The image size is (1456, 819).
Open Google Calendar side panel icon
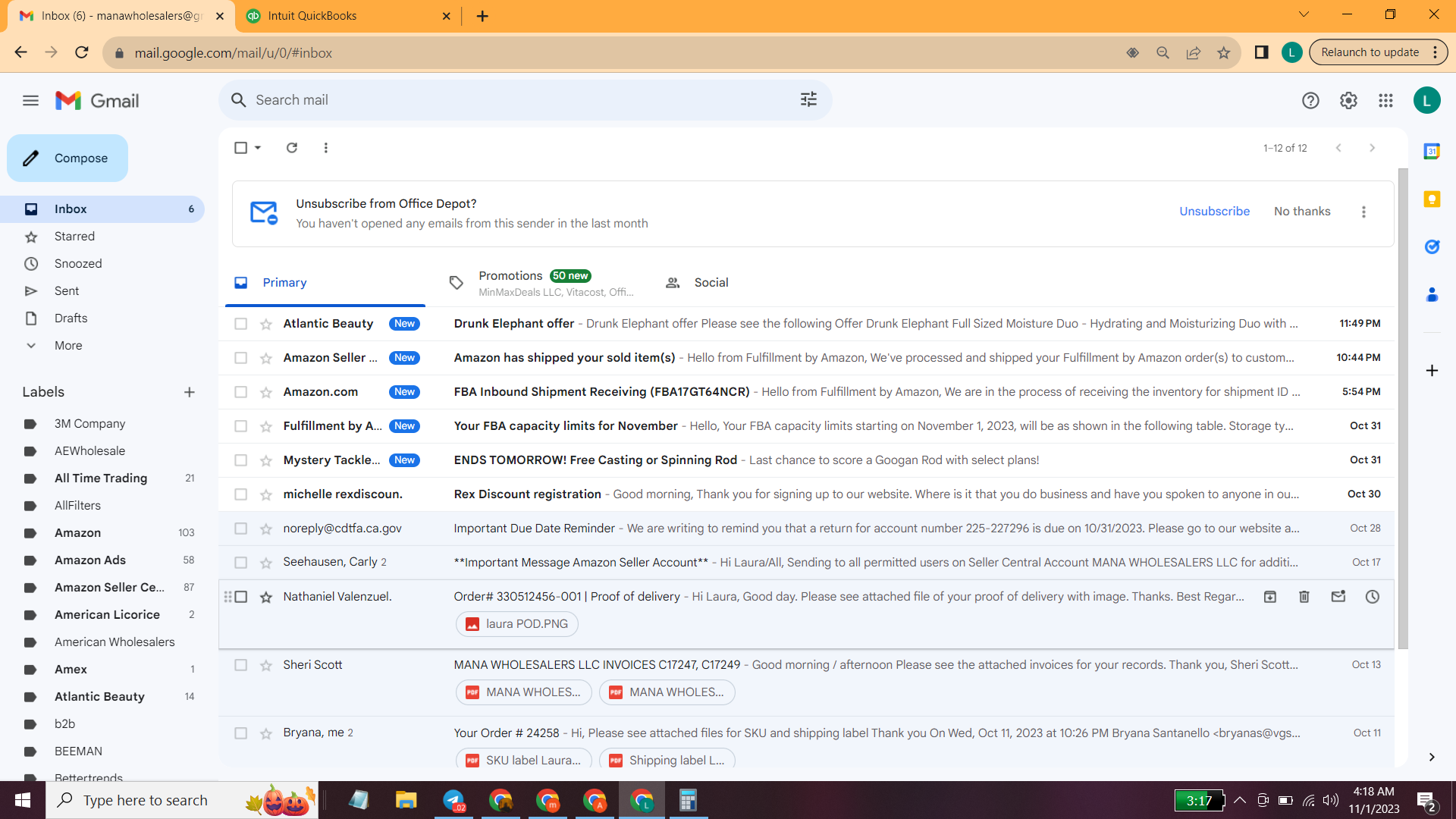1432,152
